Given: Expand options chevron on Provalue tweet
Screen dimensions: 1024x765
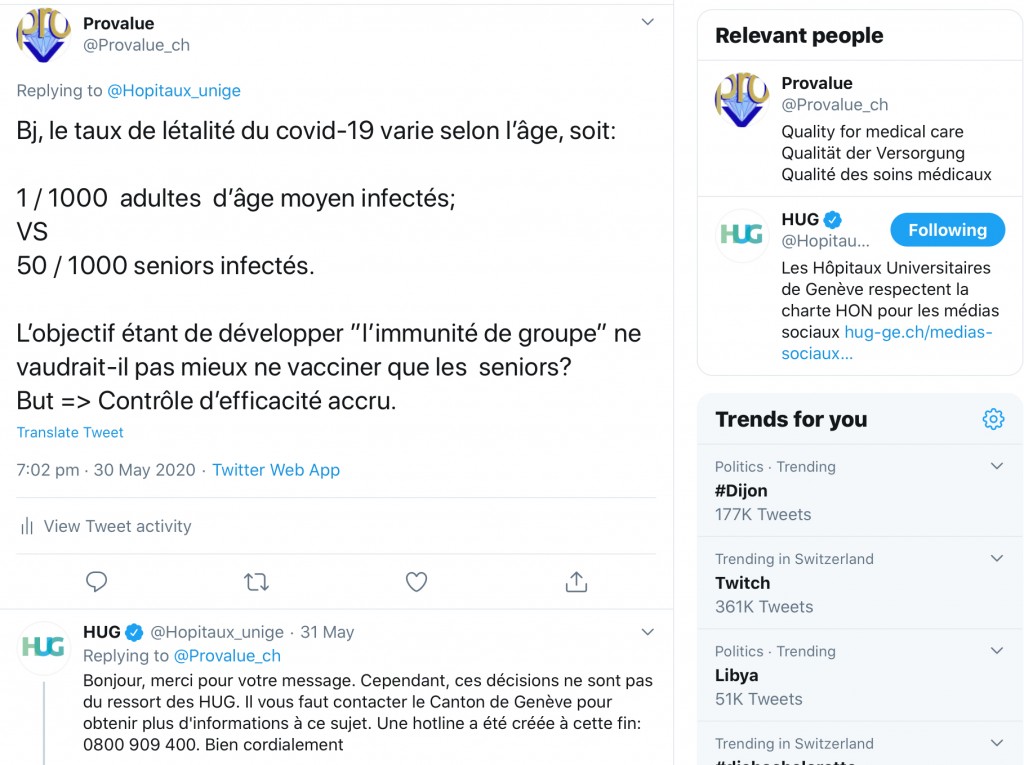Looking at the screenshot, I should pos(647,22).
